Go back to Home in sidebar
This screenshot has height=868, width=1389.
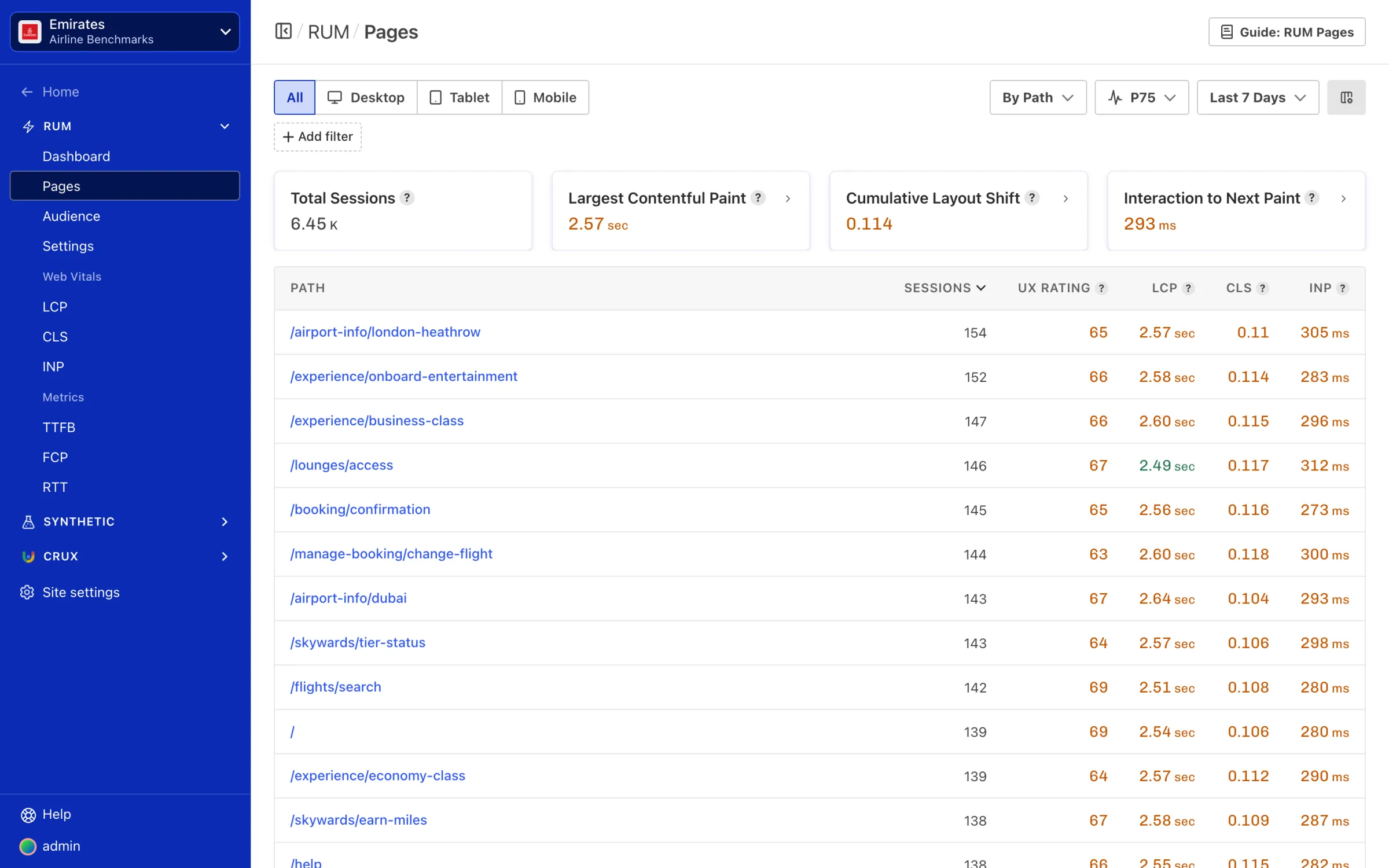pos(50,91)
